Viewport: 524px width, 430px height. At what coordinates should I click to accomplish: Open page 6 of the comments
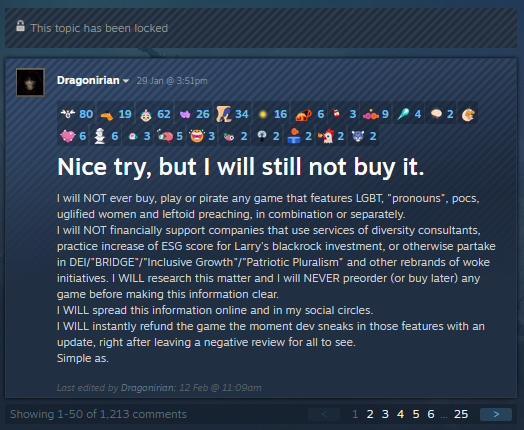coord(431,414)
